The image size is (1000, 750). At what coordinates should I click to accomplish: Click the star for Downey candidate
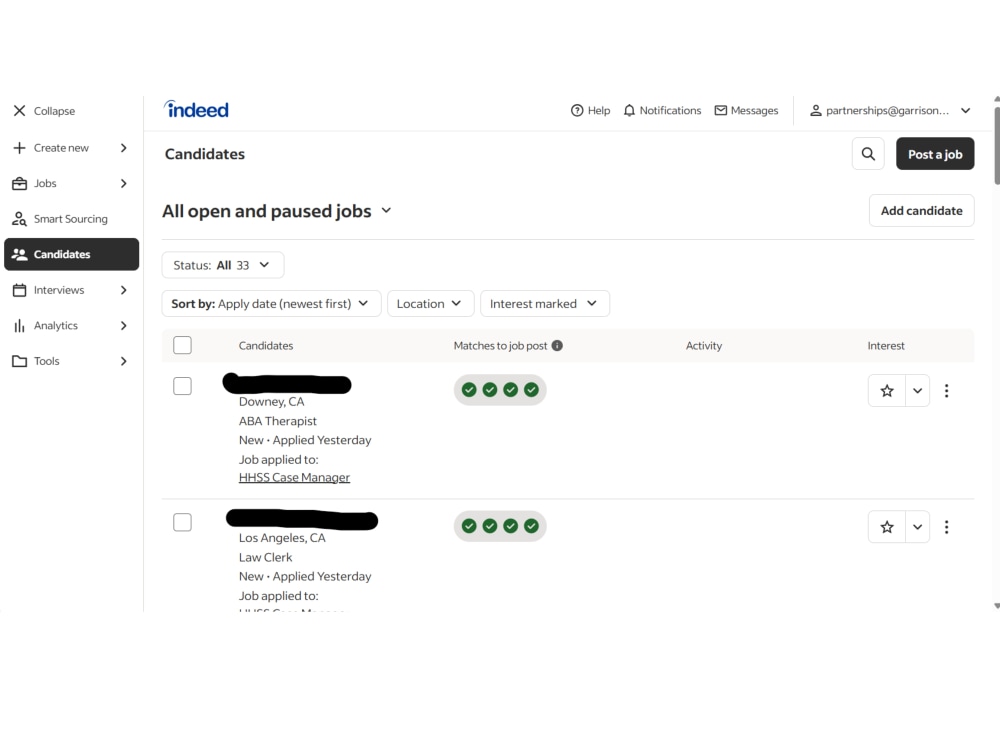click(886, 390)
